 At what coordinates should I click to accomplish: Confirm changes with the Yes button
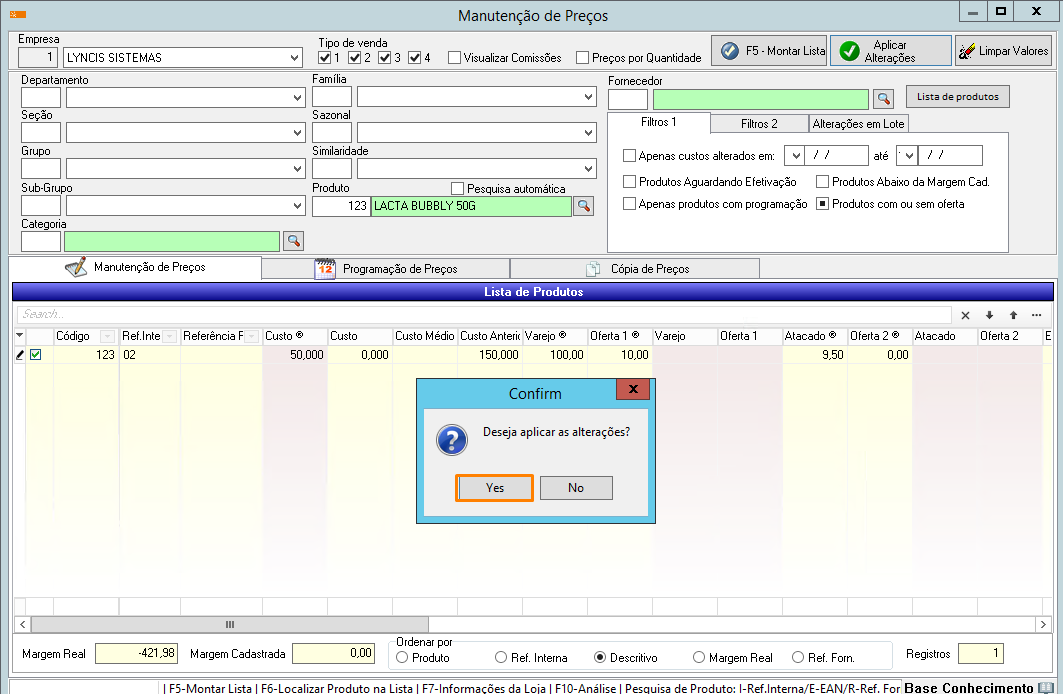[495, 488]
